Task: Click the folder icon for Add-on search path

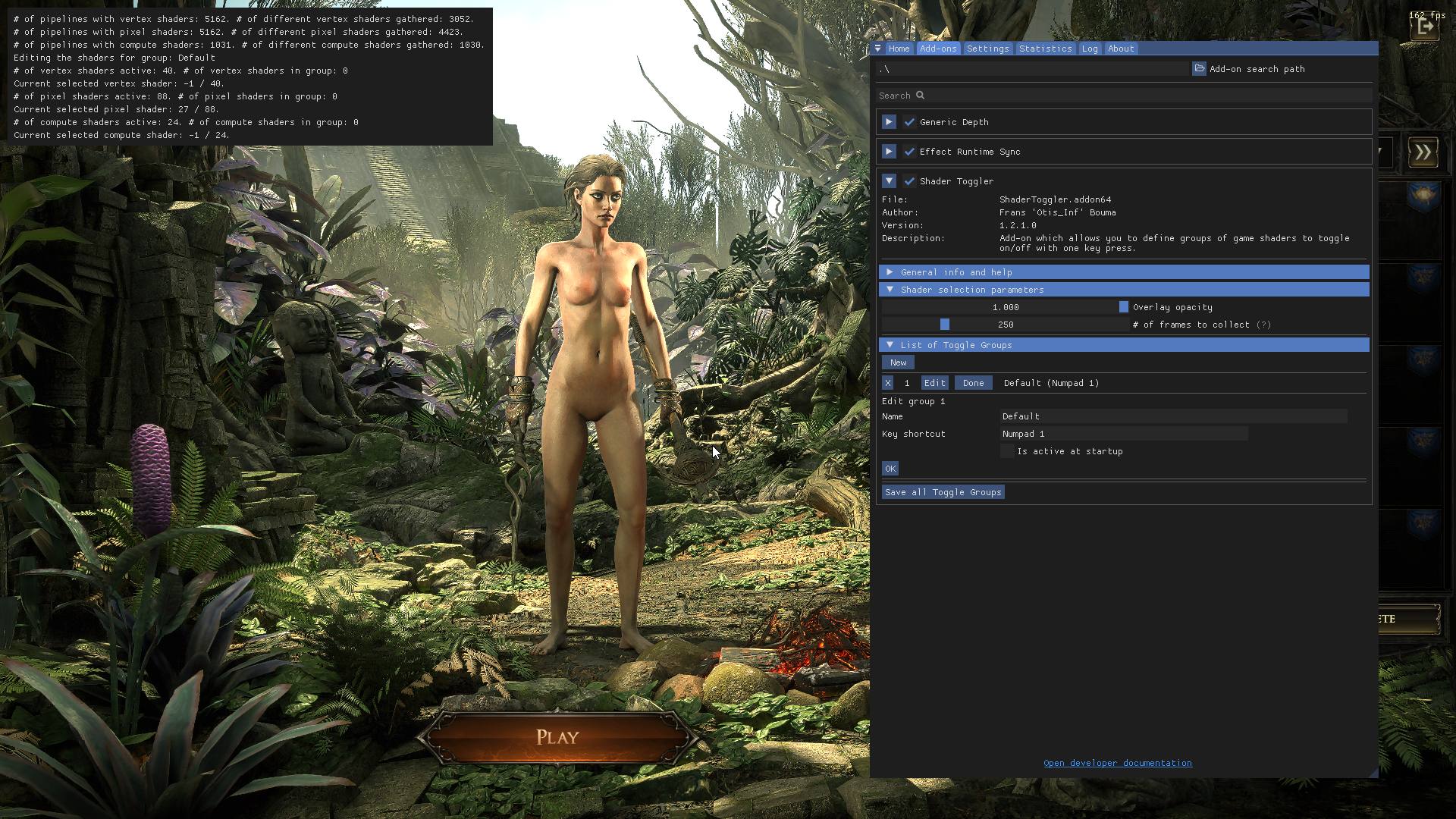Action: [1199, 69]
